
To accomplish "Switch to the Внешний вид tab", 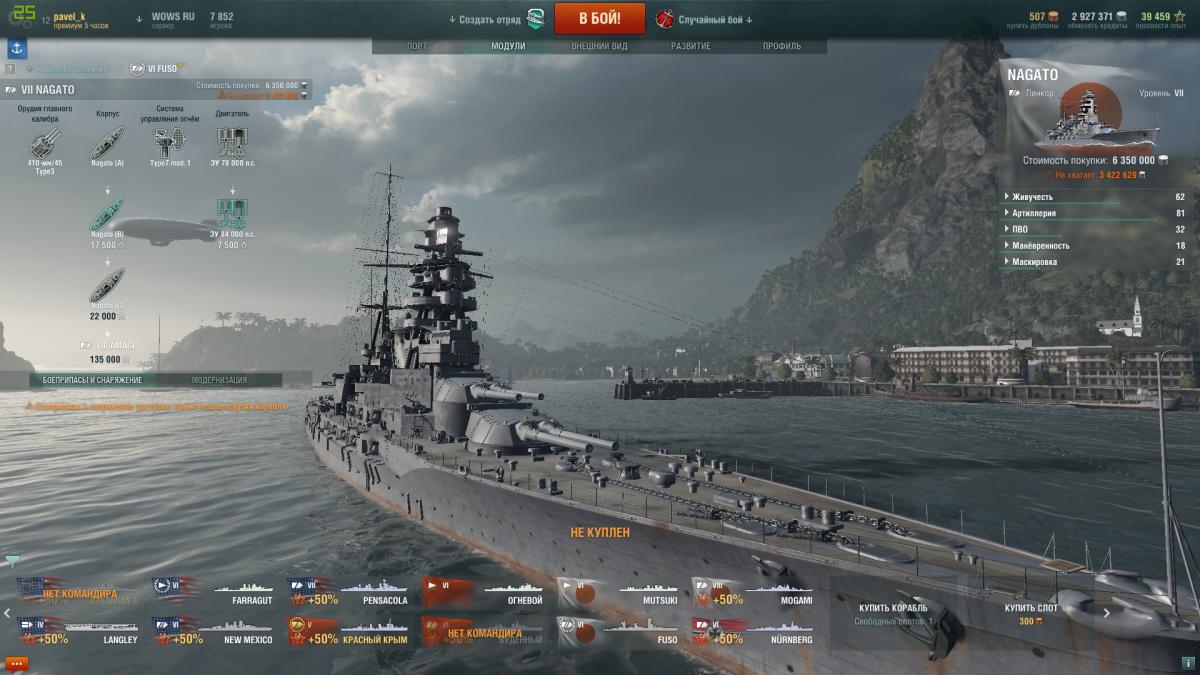I will tap(599, 46).
